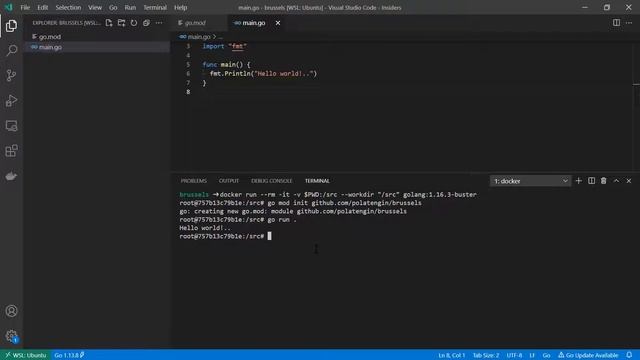Click Ln 8, Col 1 cursor position
Viewport: 640px width, 360px height.
click(x=451, y=355)
